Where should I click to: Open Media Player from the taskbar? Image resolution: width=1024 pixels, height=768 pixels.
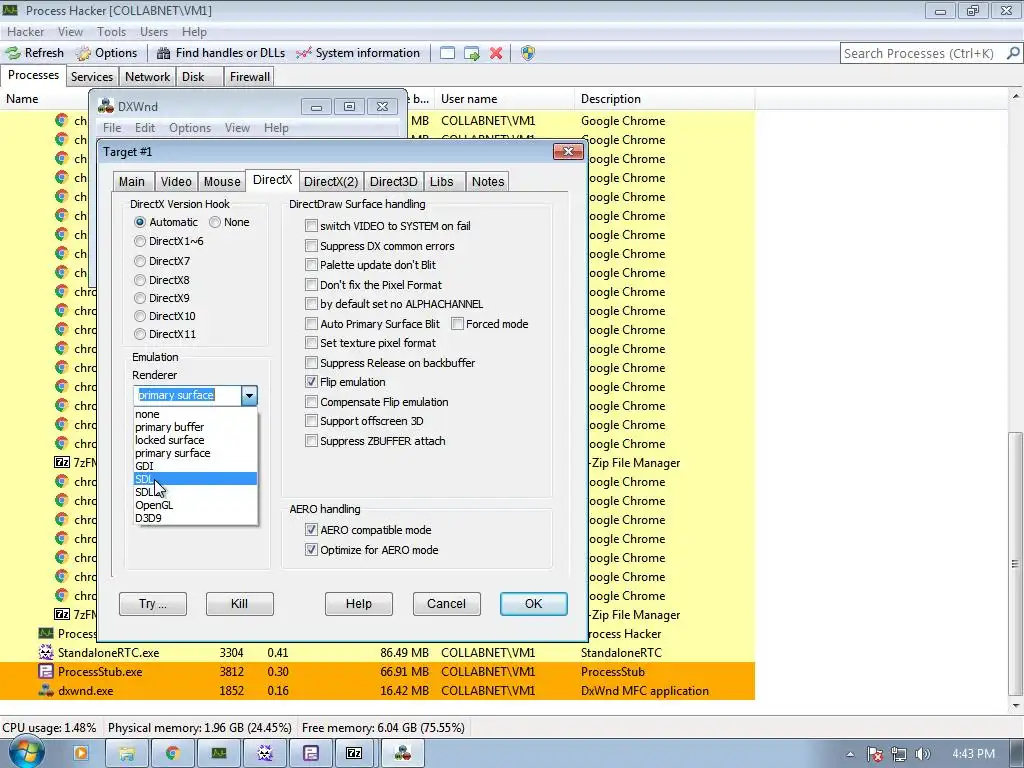coord(81,753)
